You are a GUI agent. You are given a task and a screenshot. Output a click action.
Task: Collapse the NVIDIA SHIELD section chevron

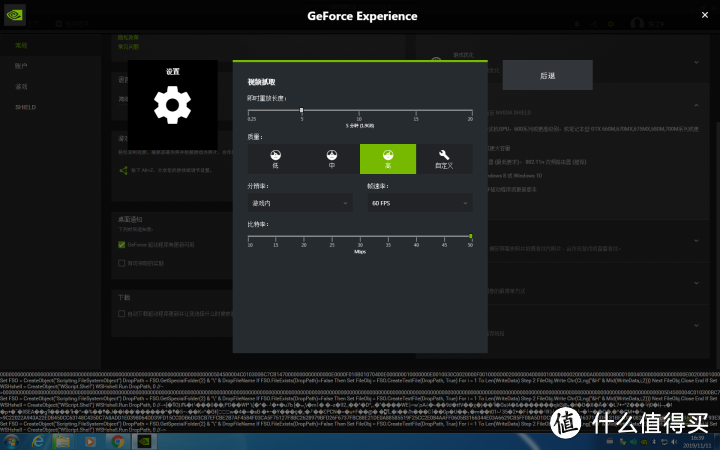coord(697,106)
